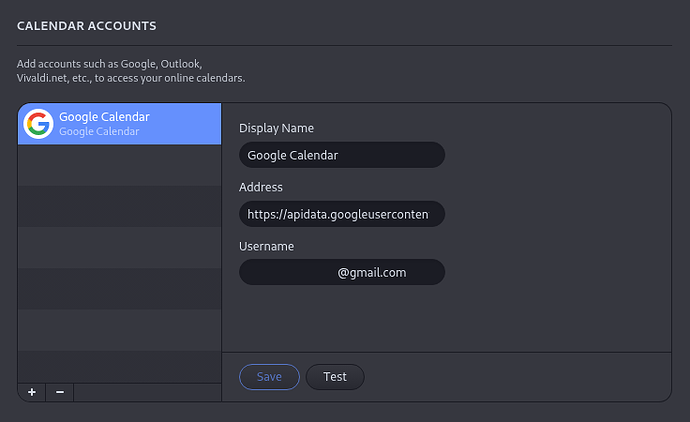690x422 pixels.
Task: Click the CALENDAR ACCOUNTS section heading
Action: pyautogui.click(x=87, y=24)
